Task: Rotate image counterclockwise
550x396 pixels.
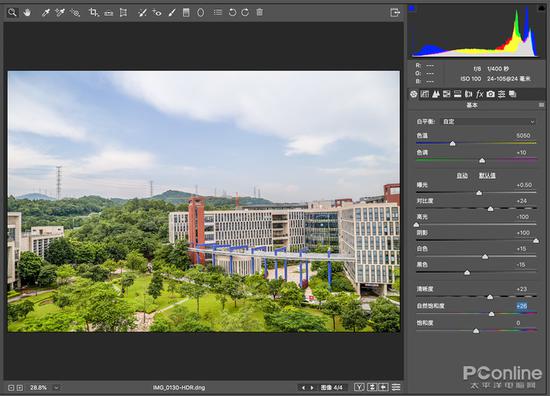Action: [232, 13]
